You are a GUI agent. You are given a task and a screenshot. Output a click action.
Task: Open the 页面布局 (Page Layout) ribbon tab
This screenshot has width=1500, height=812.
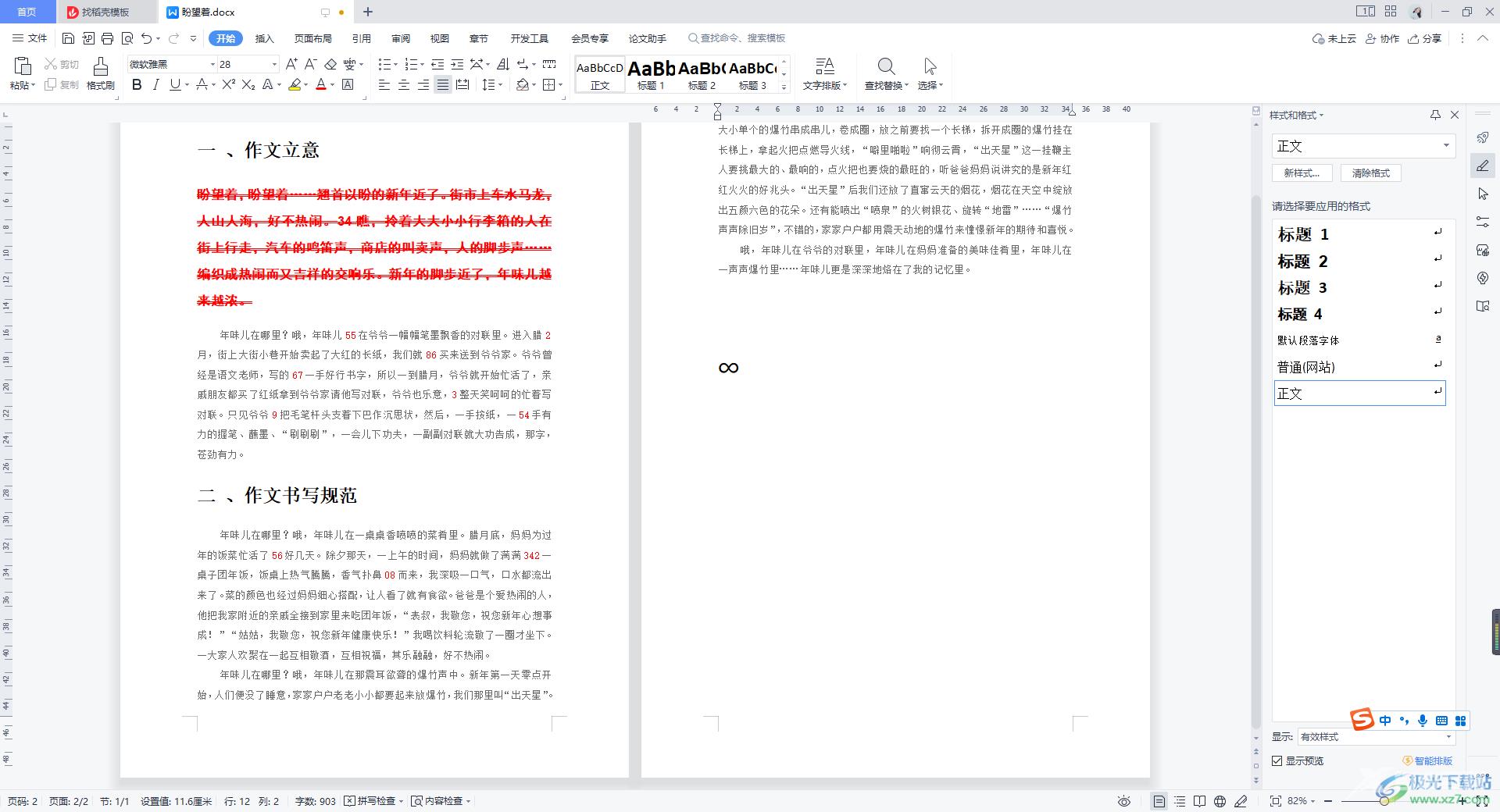312,38
